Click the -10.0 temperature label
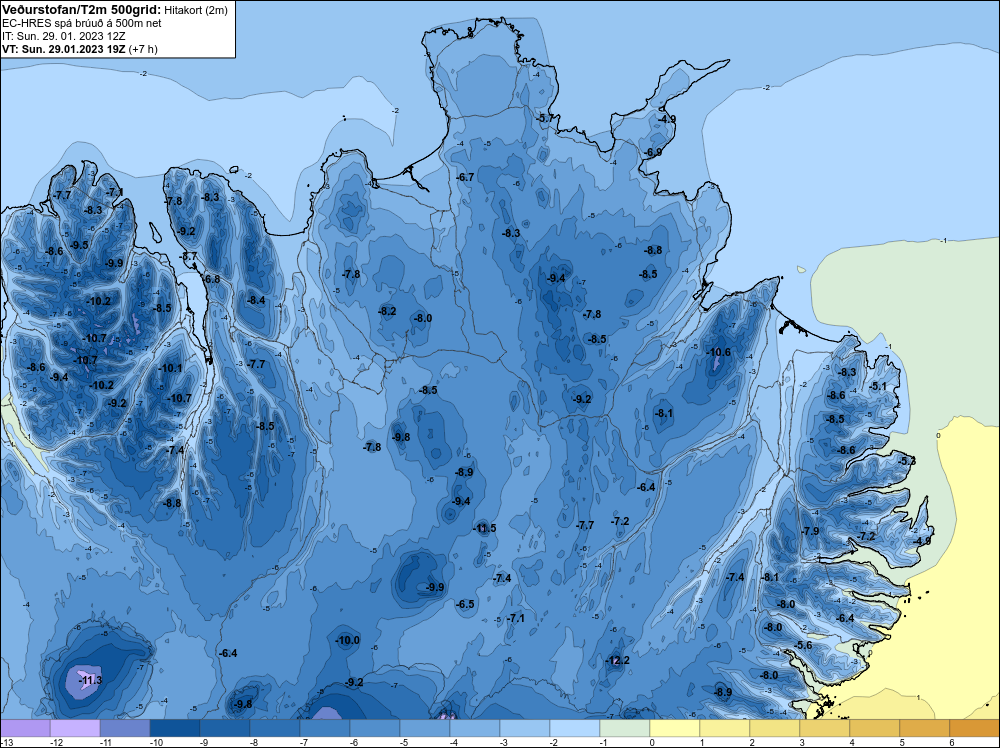The image size is (1000, 748). click(x=348, y=640)
